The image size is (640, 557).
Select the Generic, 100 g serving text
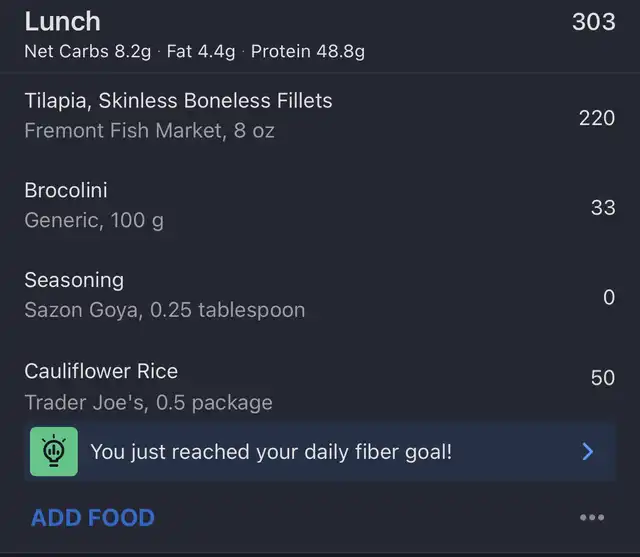click(x=94, y=221)
